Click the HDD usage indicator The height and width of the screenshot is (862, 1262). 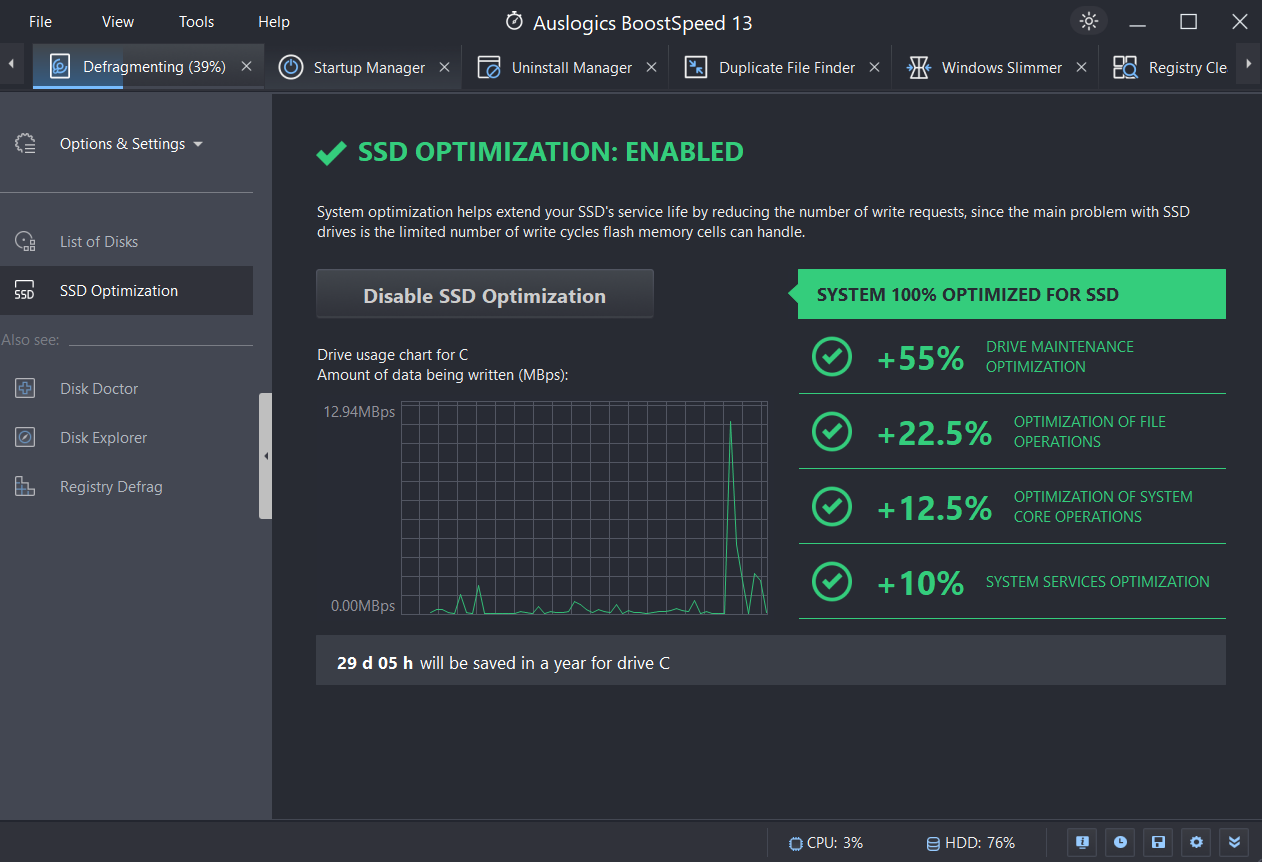pyautogui.click(x=970, y=843)
